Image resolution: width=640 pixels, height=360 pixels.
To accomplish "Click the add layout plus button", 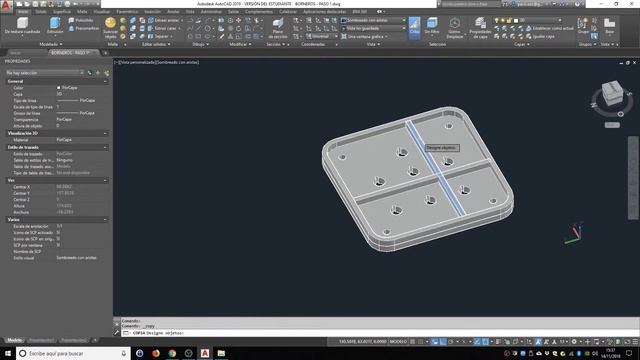I will point(95,340).
